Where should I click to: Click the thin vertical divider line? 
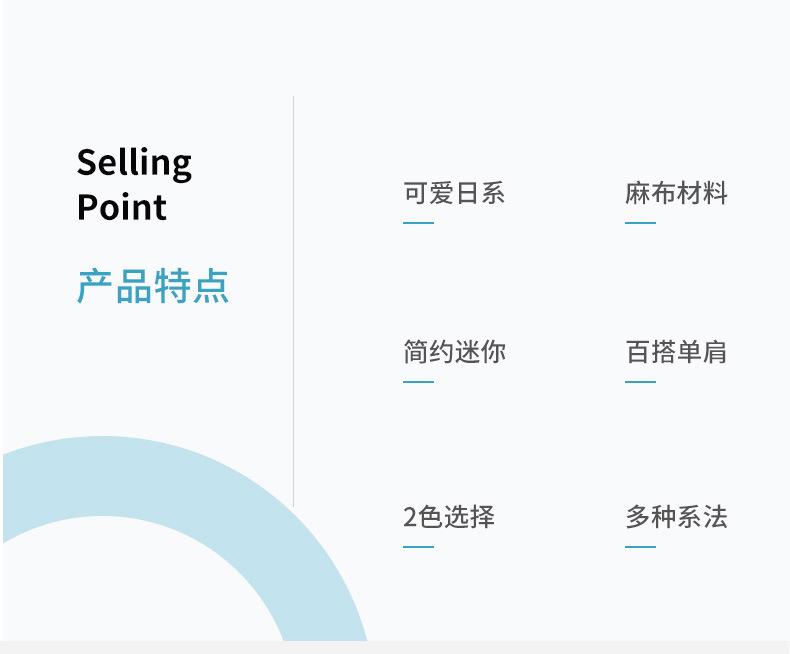tap(293, 301)
